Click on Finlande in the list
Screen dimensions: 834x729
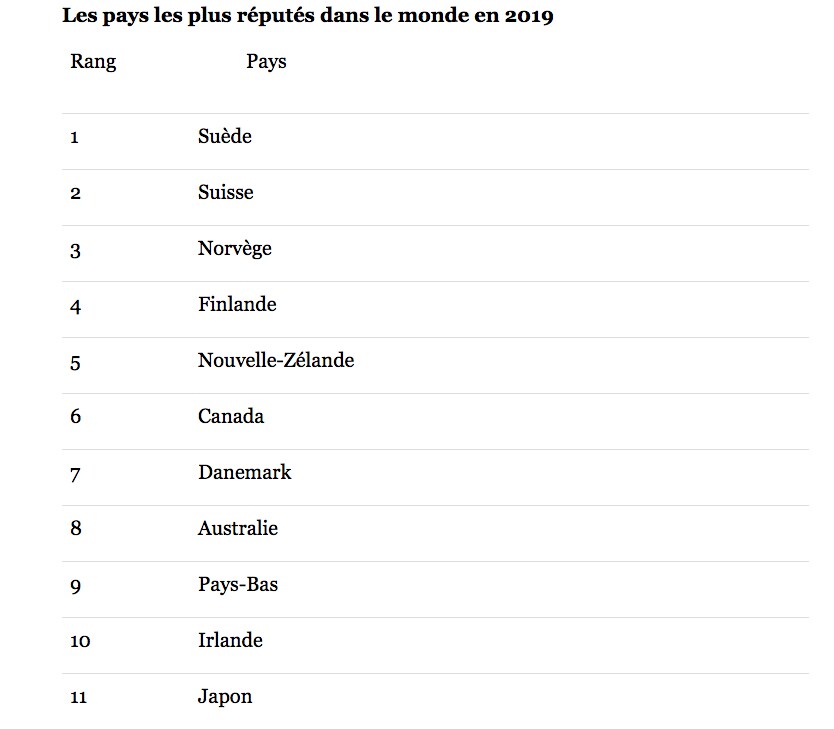[237, 304]
